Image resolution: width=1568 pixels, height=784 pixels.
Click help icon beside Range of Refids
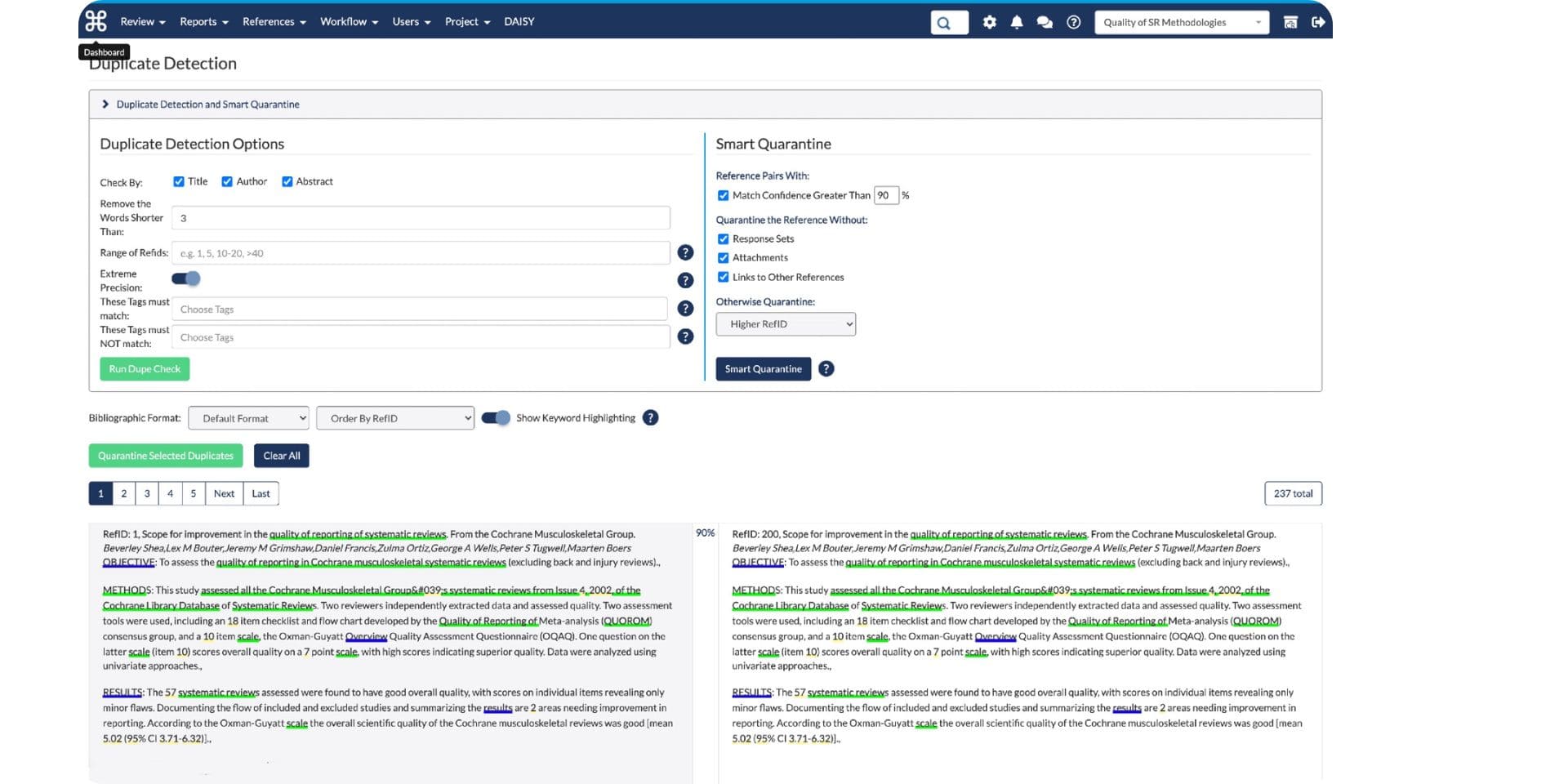(x=685, y=252)
